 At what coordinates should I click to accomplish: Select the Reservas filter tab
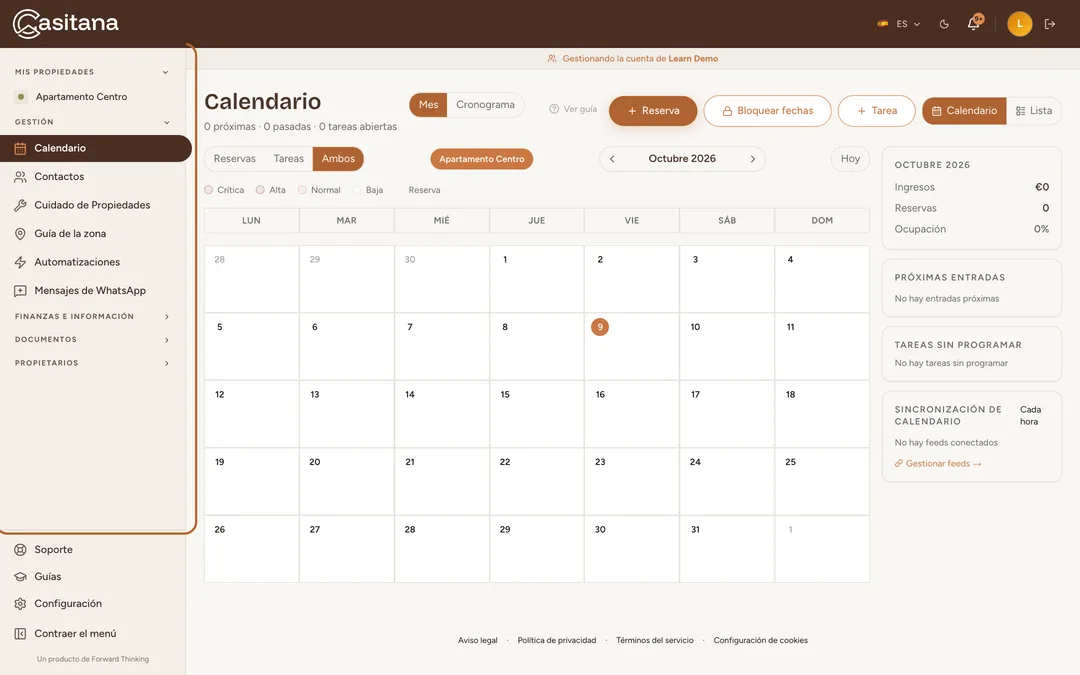(x=235, y=158)
